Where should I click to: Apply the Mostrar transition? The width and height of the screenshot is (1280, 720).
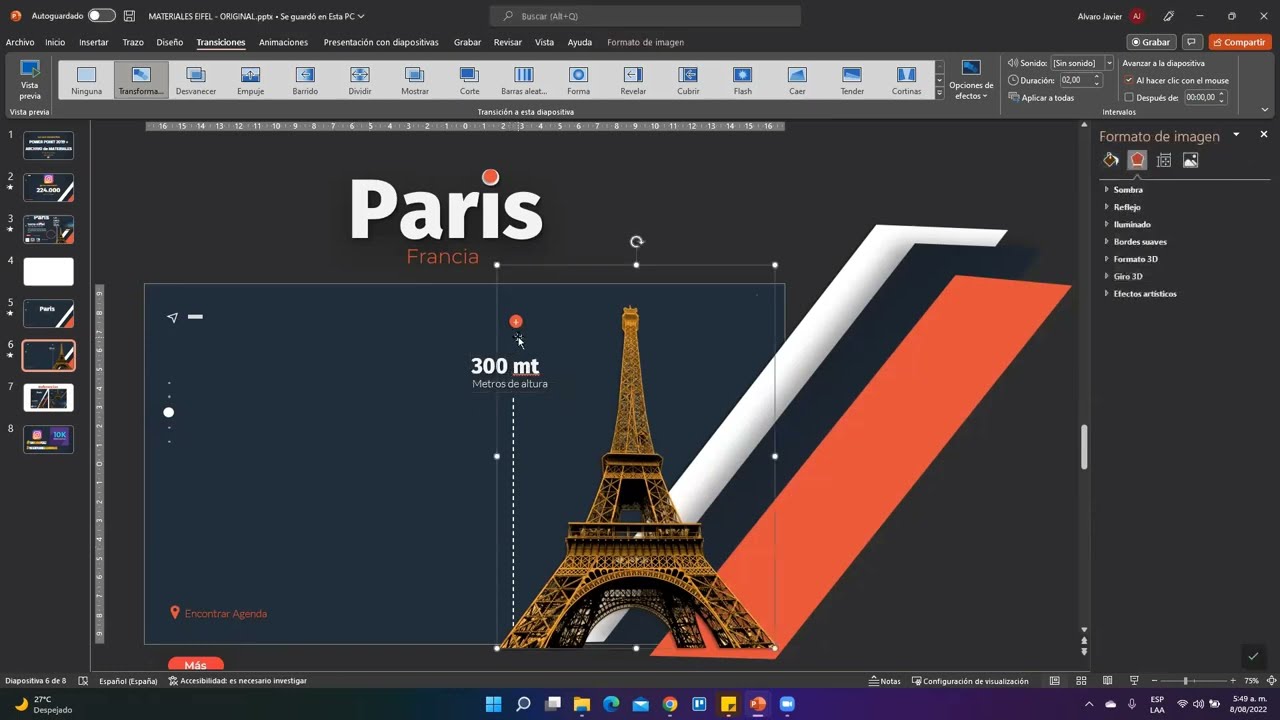pyautogui.click(x=415, y=80)
